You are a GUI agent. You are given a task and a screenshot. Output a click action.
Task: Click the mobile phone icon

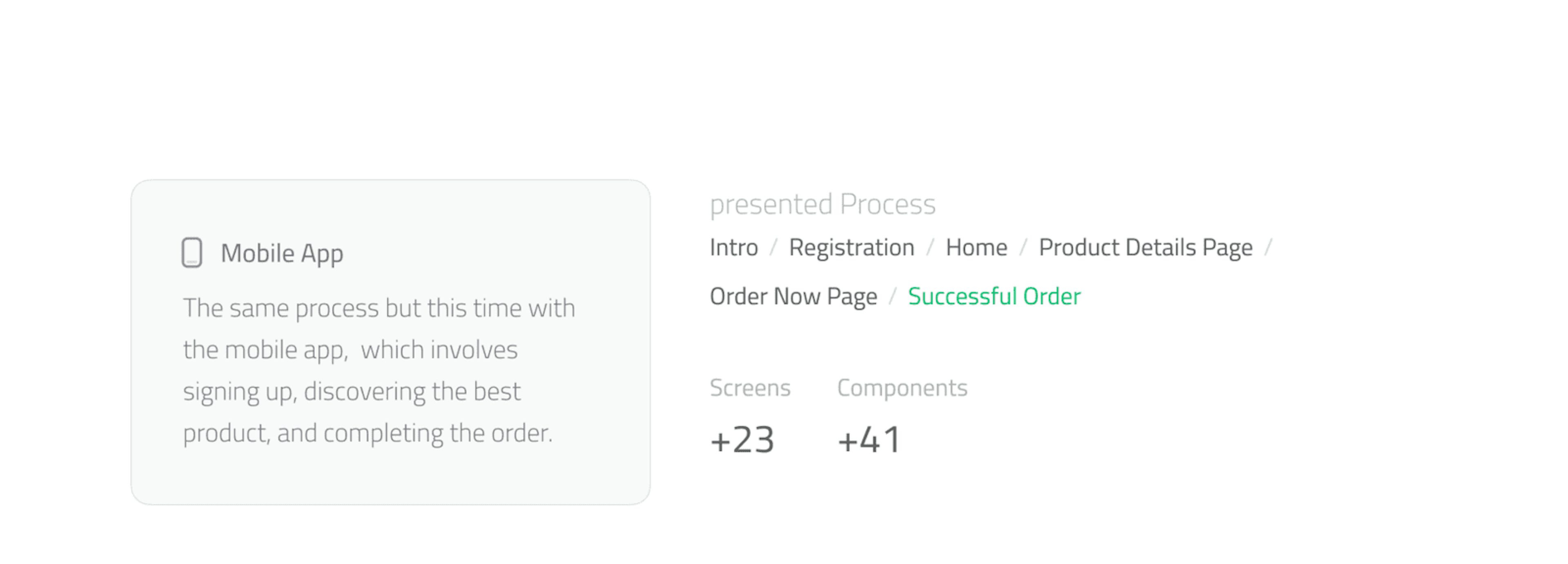tap(192, 253)
